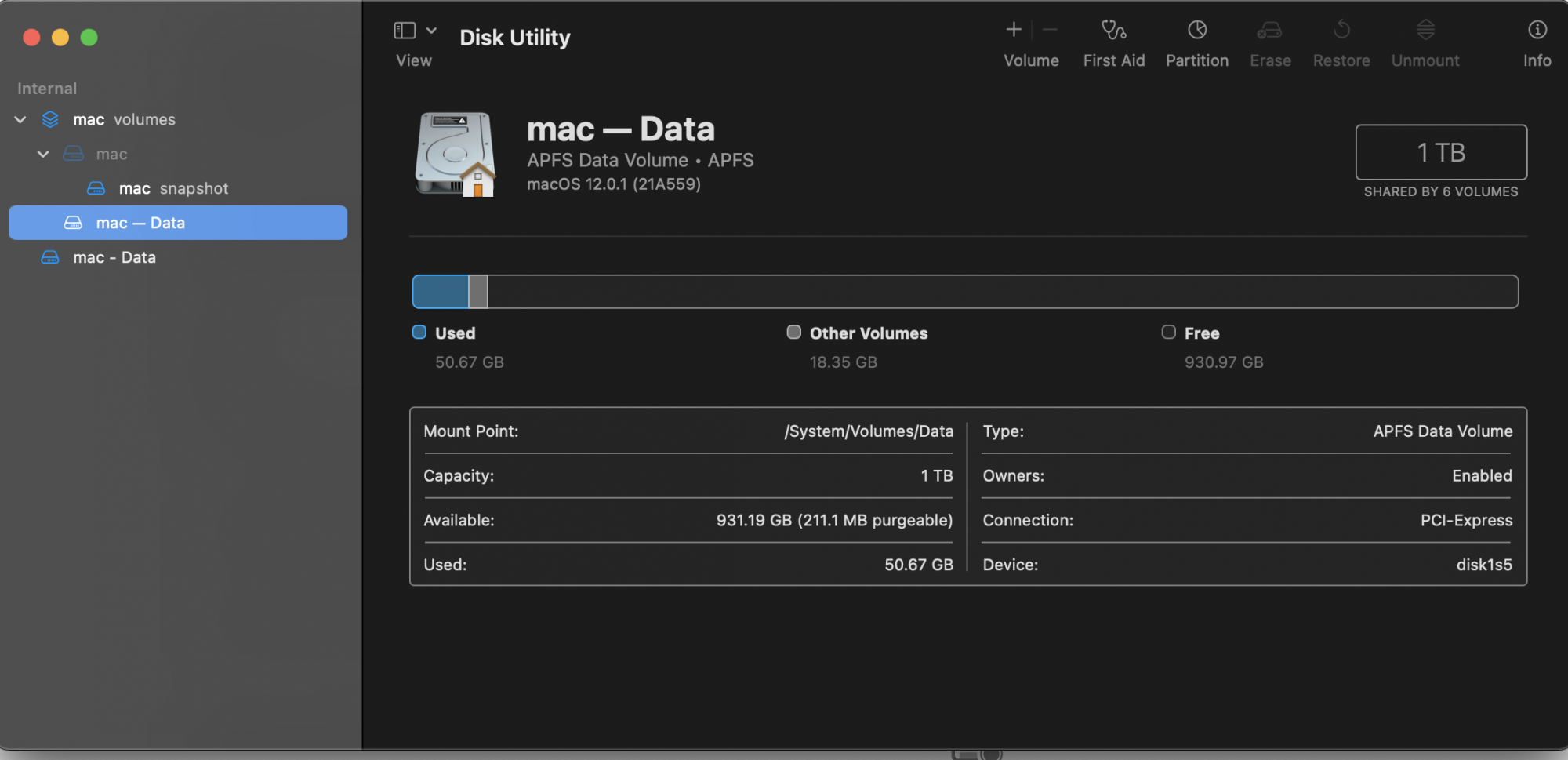Screen dimensions: 1568x760
Task: Open the Partition pie chart icon
Action: coord(1197,30)
